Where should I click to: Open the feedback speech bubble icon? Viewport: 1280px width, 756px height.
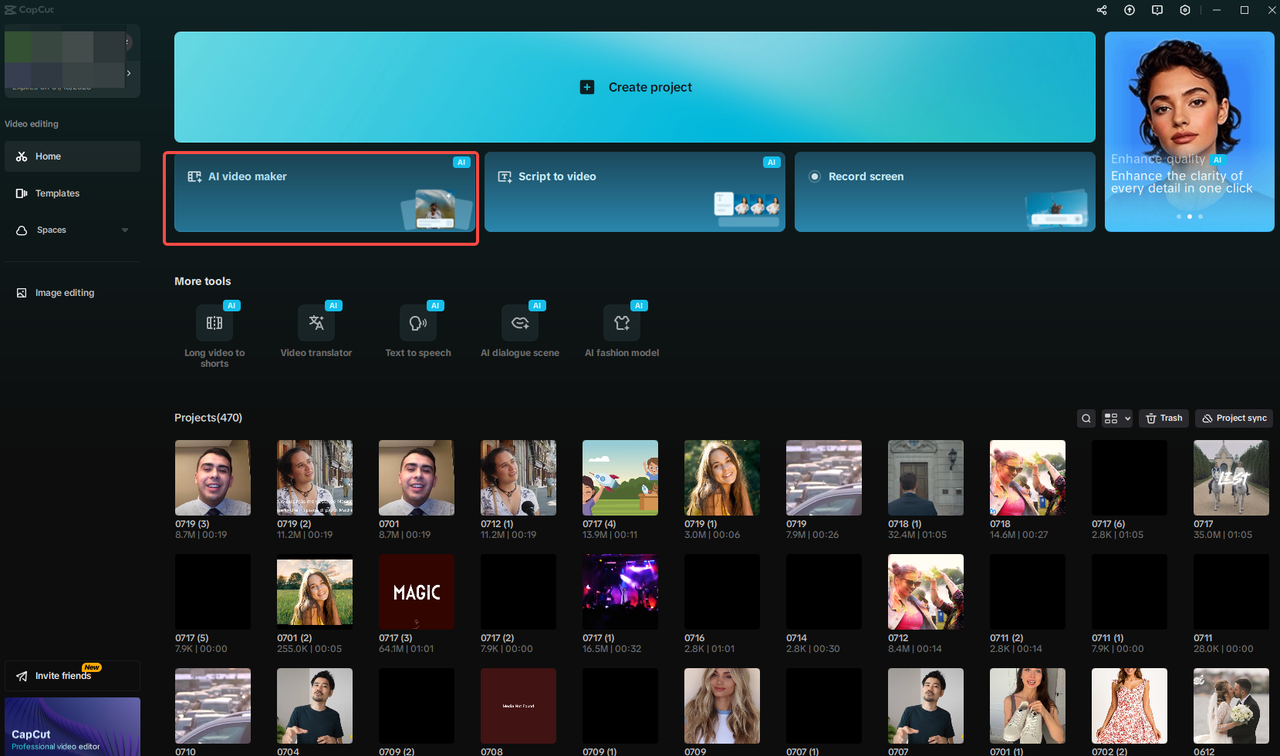click(1157, 10)
